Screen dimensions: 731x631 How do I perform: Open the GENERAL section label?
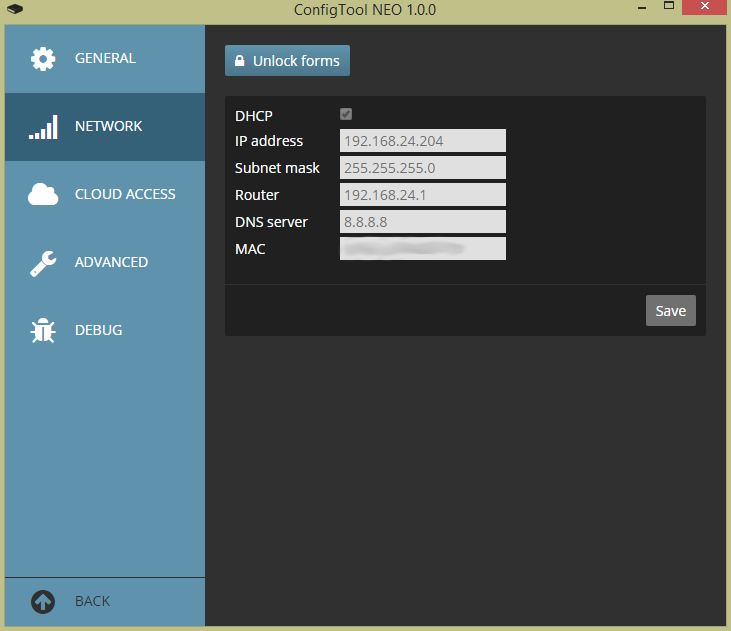[x=105, y=59]
